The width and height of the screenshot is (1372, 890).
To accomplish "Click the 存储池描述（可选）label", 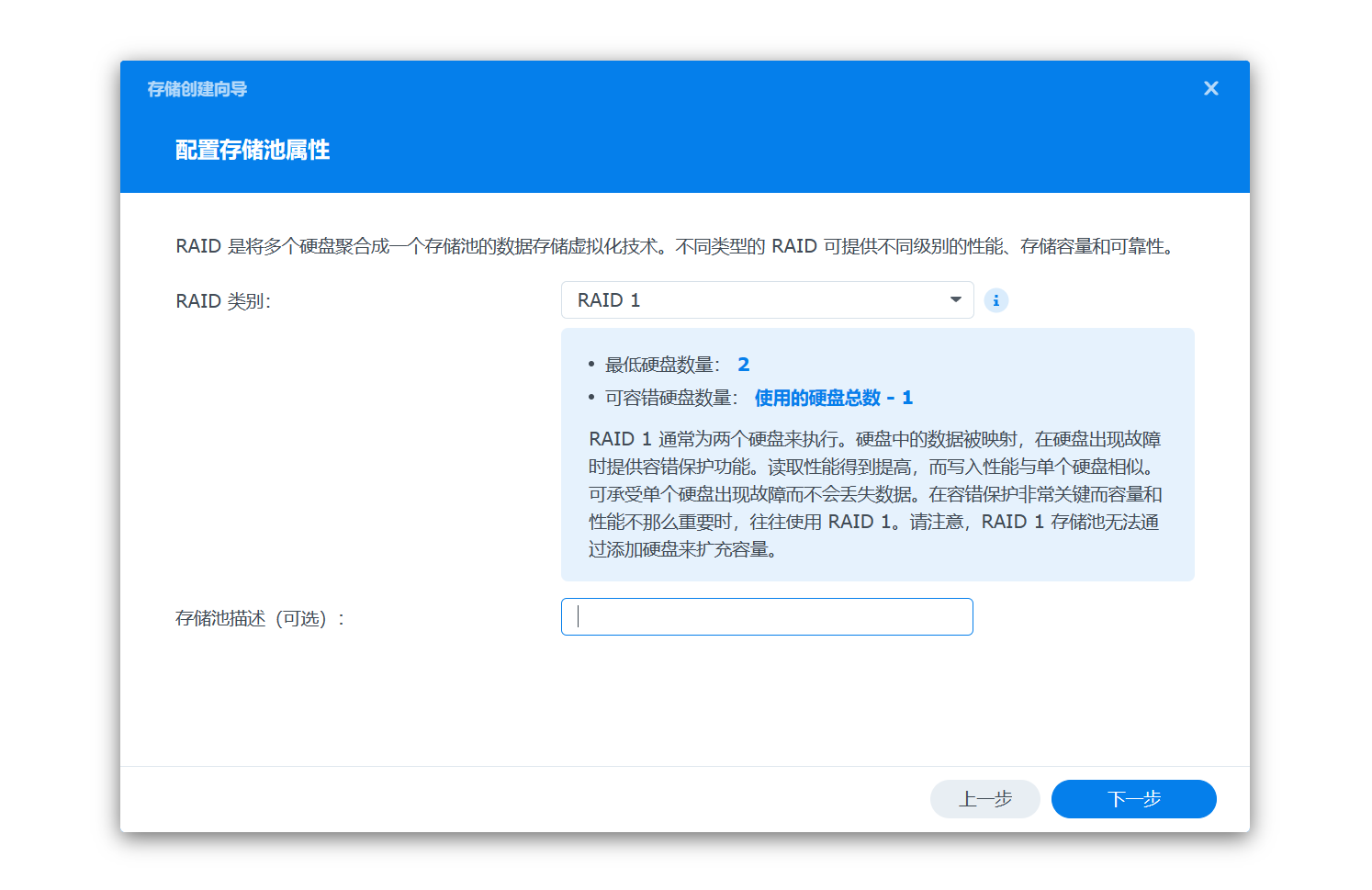I will click(x=261, y=619).
